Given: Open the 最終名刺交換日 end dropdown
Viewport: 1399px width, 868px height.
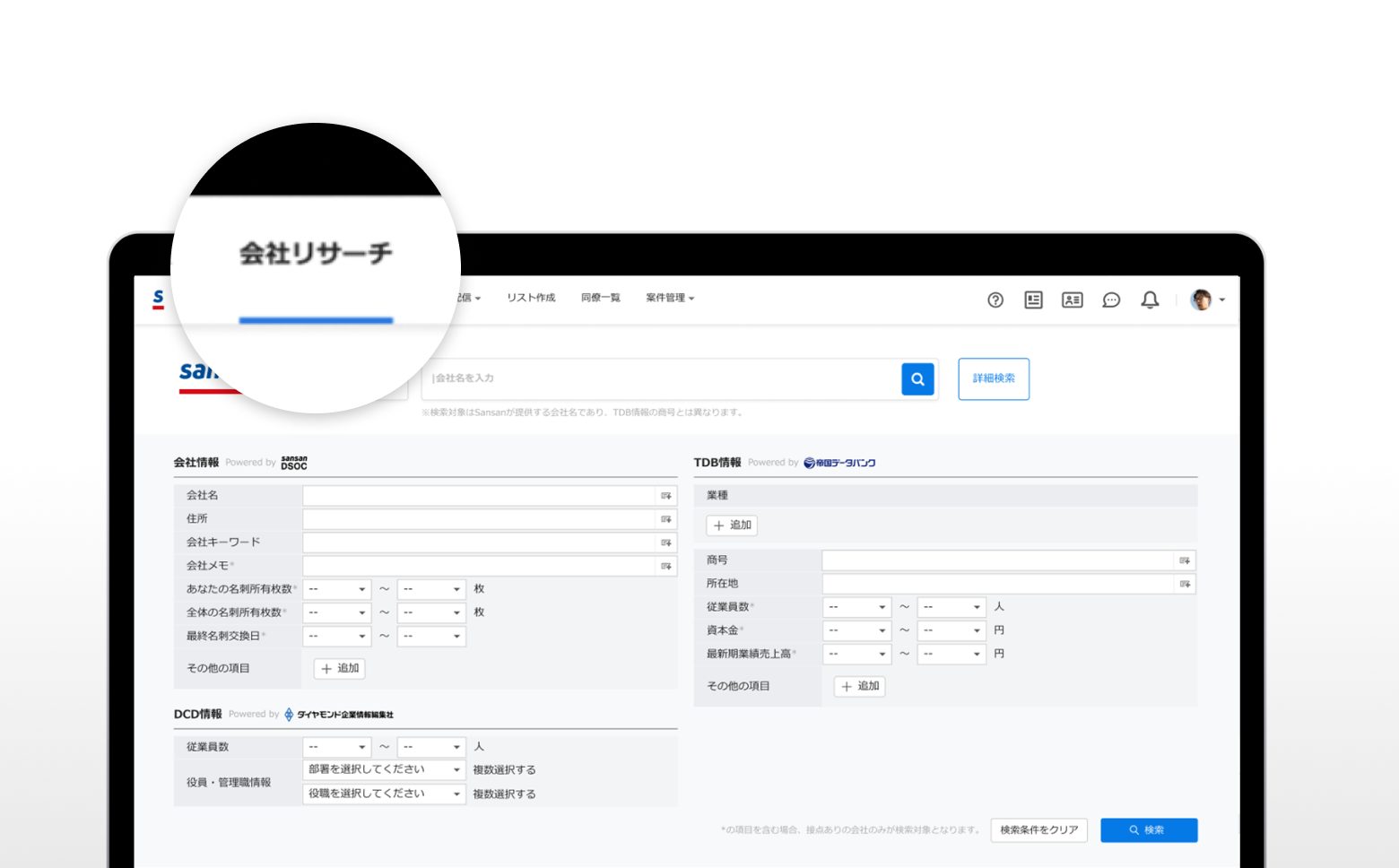Looking at the screenshot, I should coord(431,636).
